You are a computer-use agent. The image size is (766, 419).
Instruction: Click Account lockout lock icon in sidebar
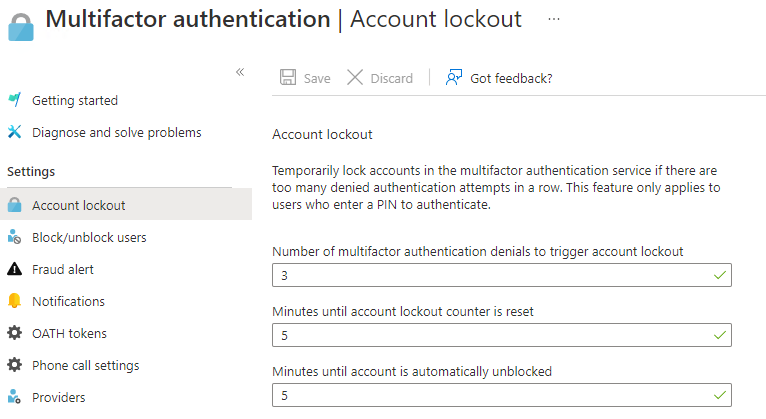pyautogui.click(x=15, y=205)
